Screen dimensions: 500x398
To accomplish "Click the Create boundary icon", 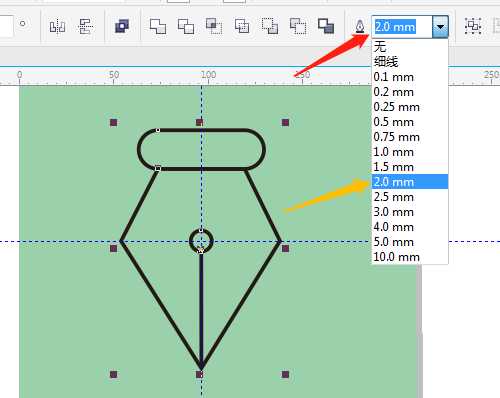I will (x=326, y=26).
